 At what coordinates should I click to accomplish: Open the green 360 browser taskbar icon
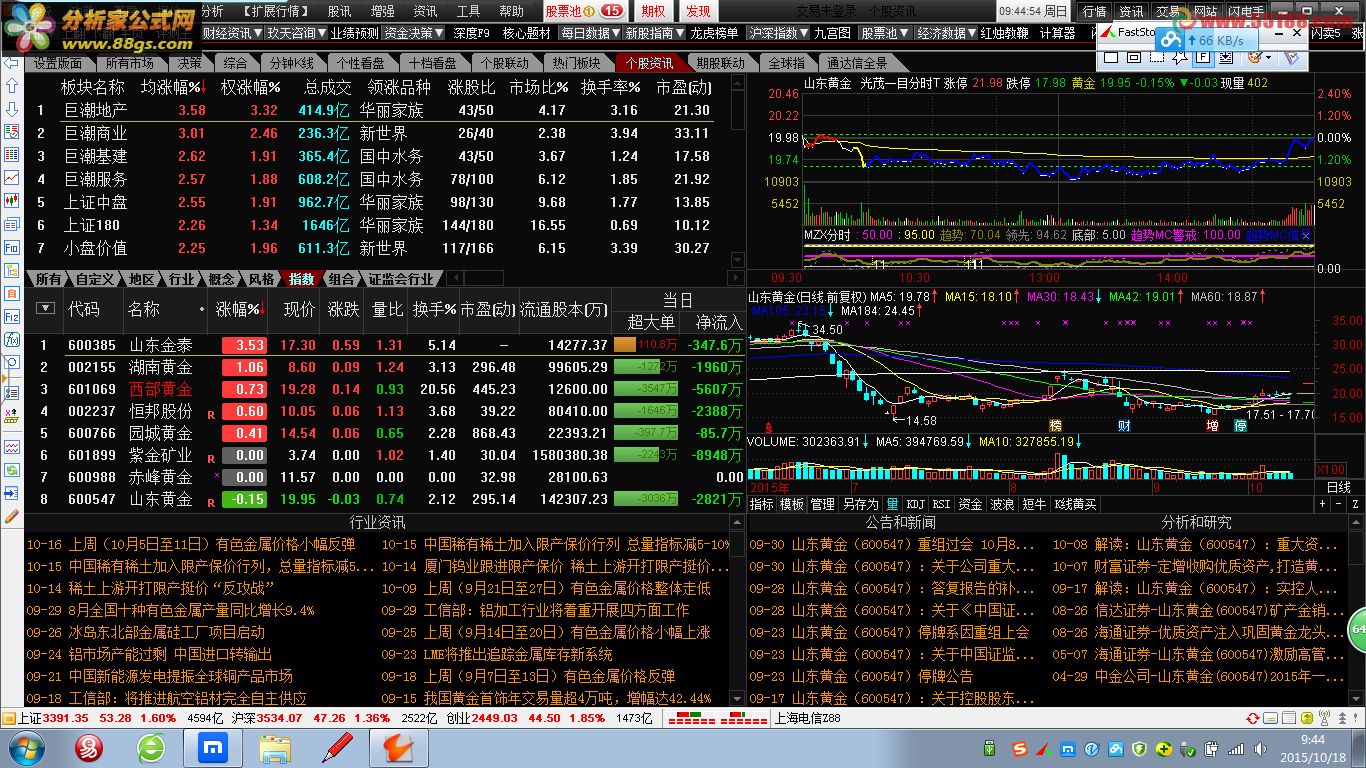click(x=152, y=747)
